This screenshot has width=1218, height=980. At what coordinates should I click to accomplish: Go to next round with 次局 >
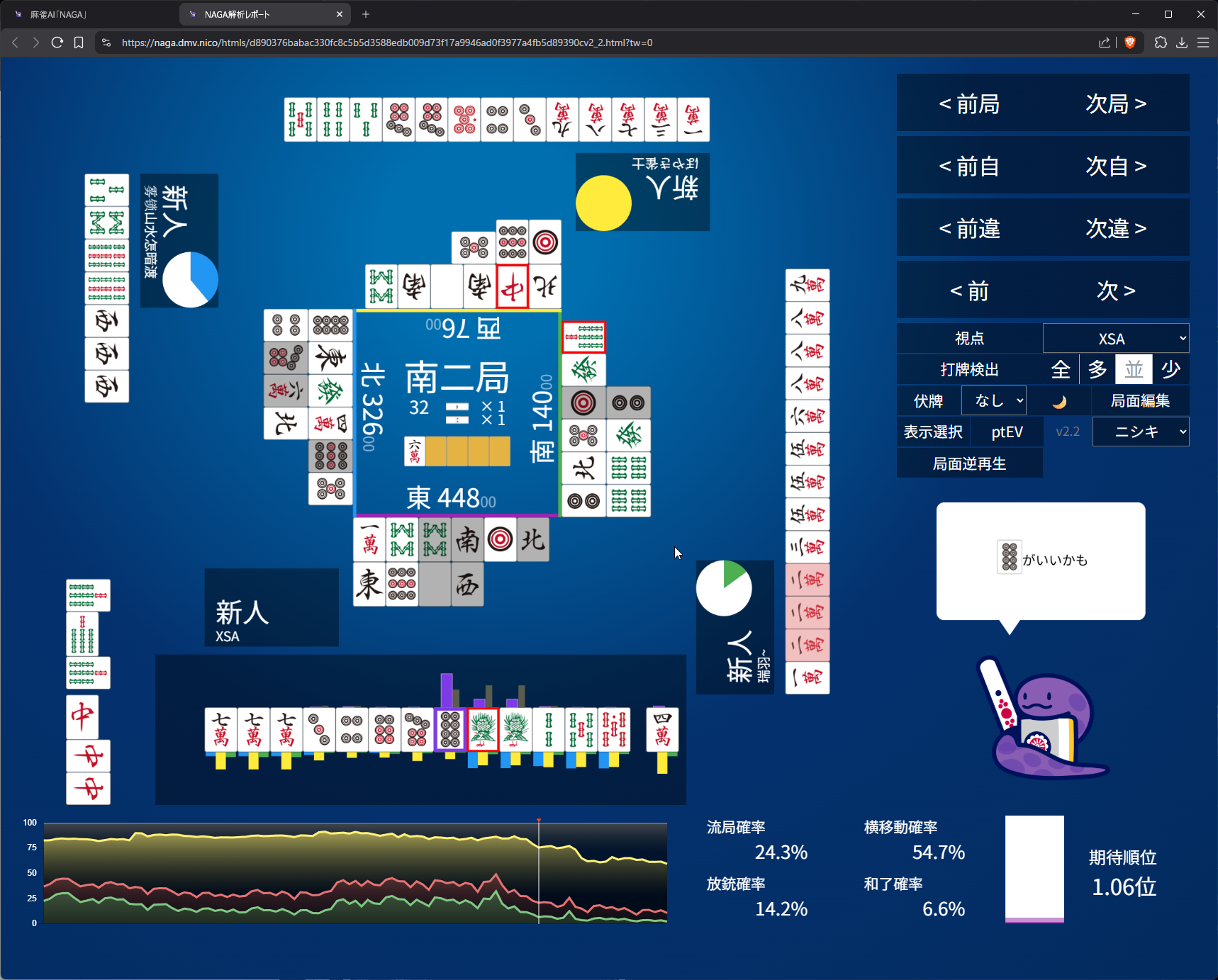pyautogui.click(x=1116, y=104)
